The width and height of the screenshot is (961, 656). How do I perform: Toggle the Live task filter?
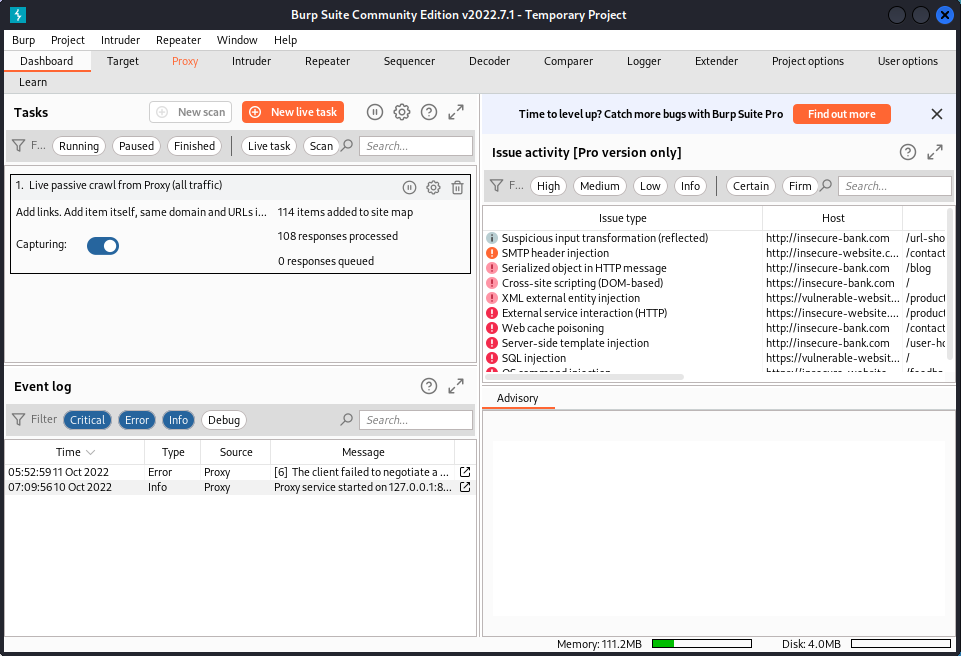269,146
